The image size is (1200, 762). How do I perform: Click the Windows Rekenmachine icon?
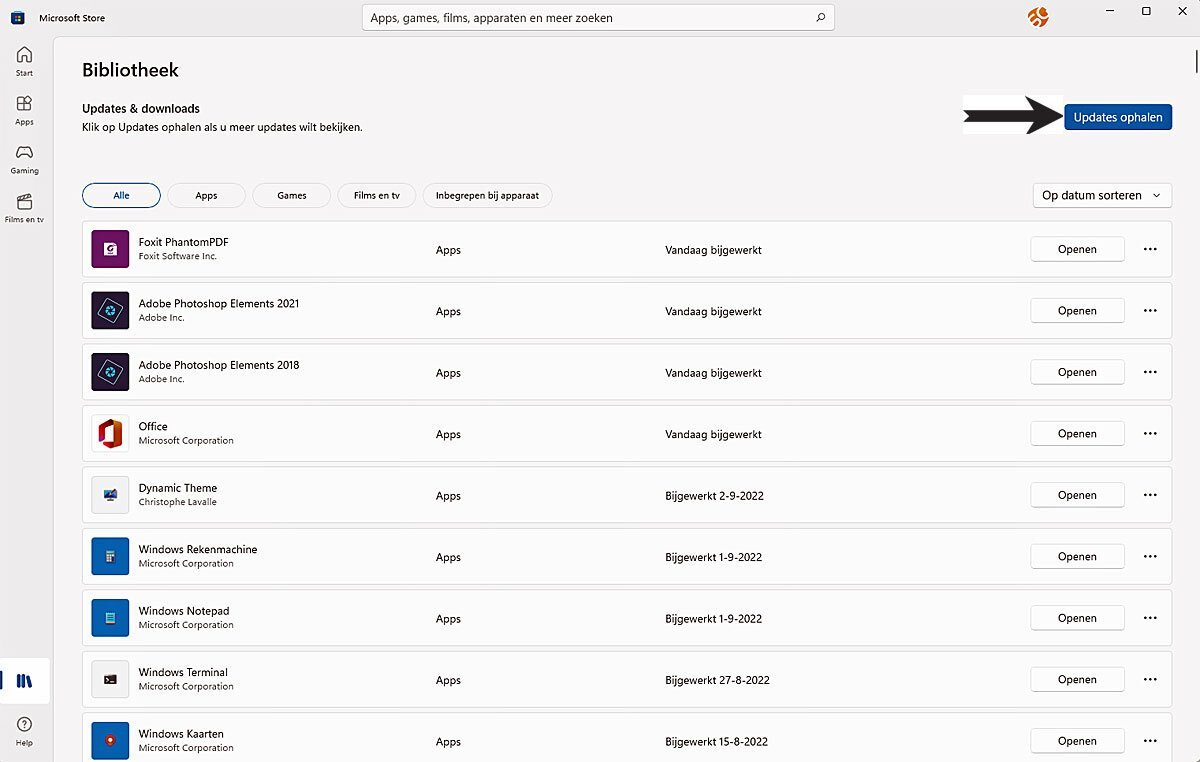(110, 557)
